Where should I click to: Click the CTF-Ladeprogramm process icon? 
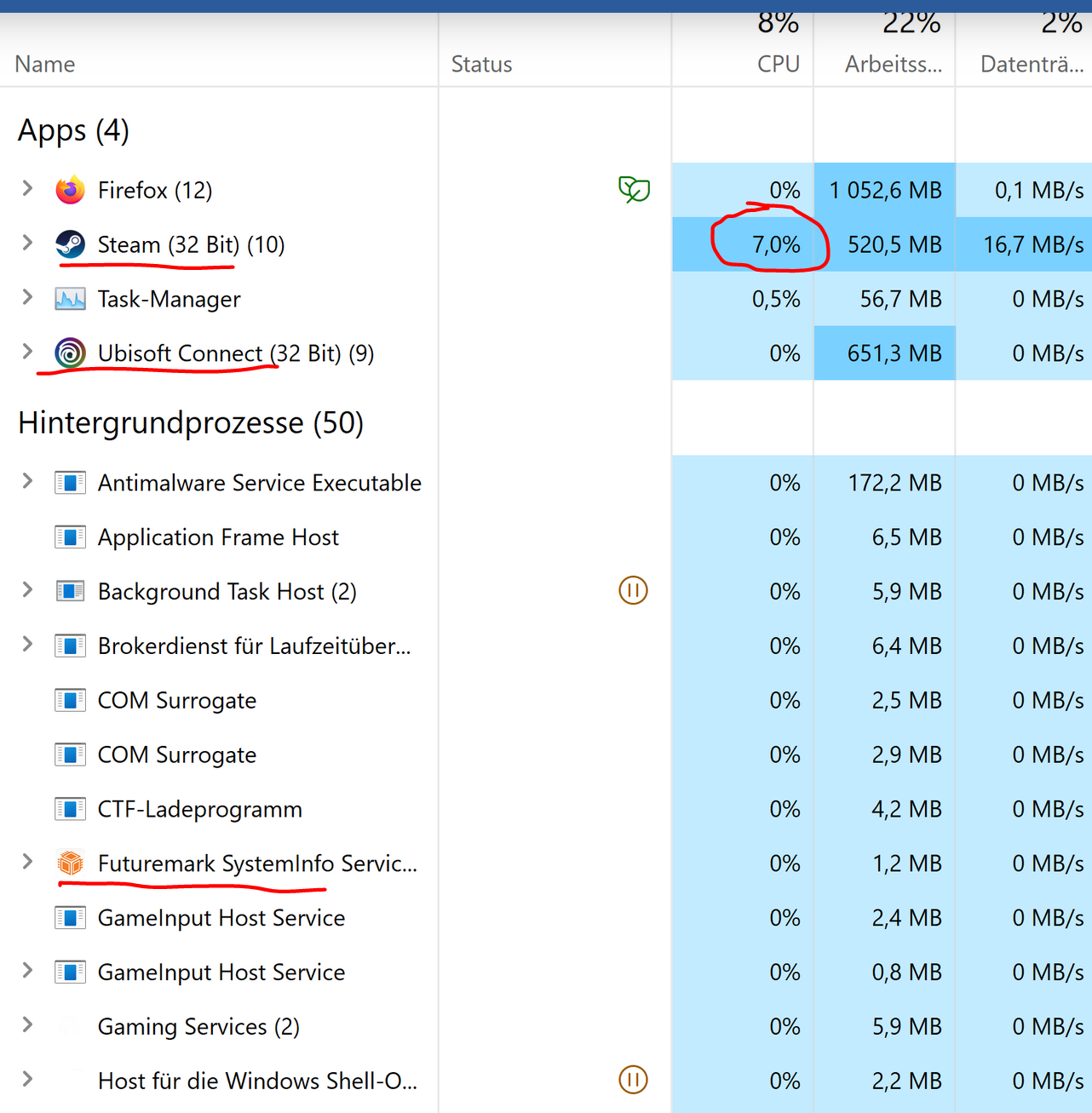(70, 809)
